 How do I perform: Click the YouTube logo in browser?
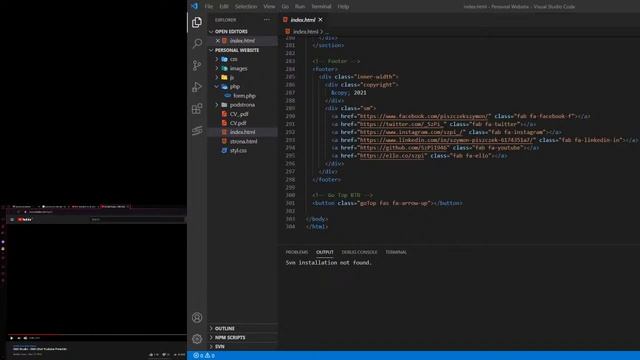[x=25, y=220]
